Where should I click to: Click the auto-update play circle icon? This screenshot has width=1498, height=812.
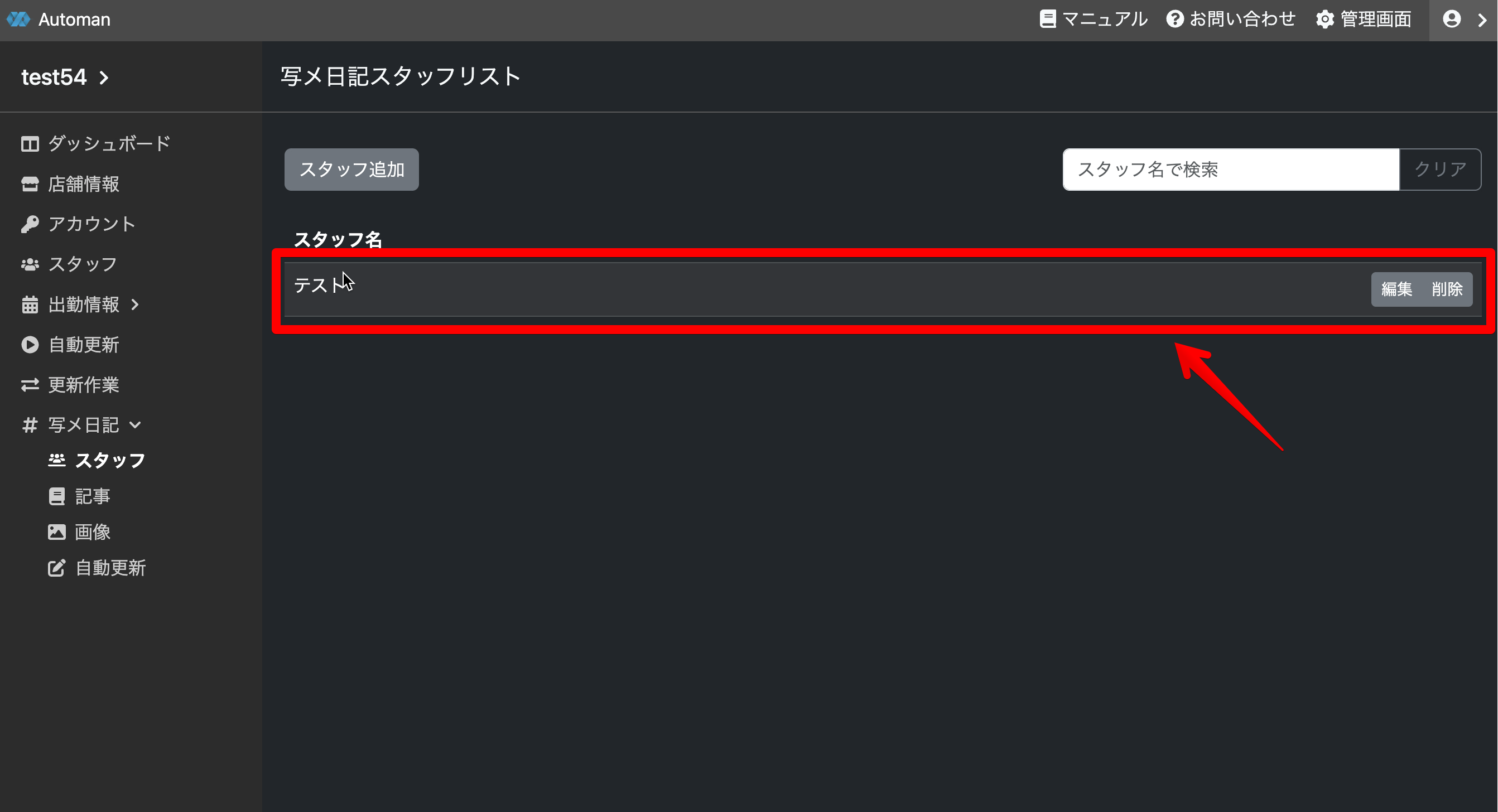(x=30, y=345)
